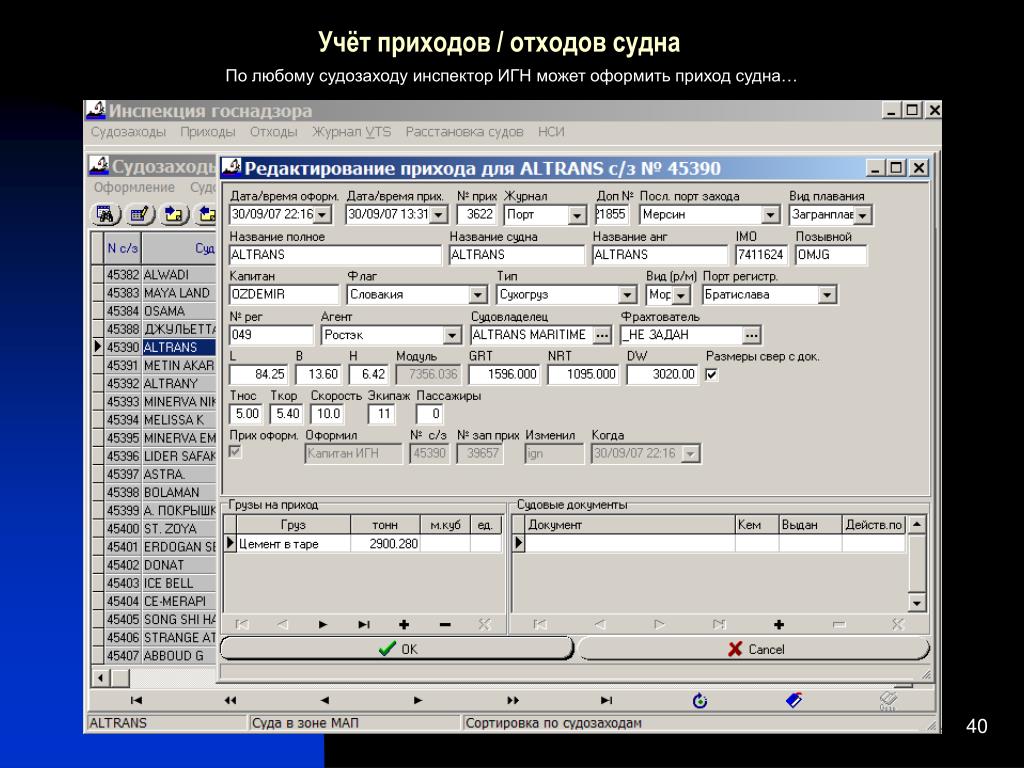Open the Отходы menu
1024x768 pixels.
(x=274, y=132)
